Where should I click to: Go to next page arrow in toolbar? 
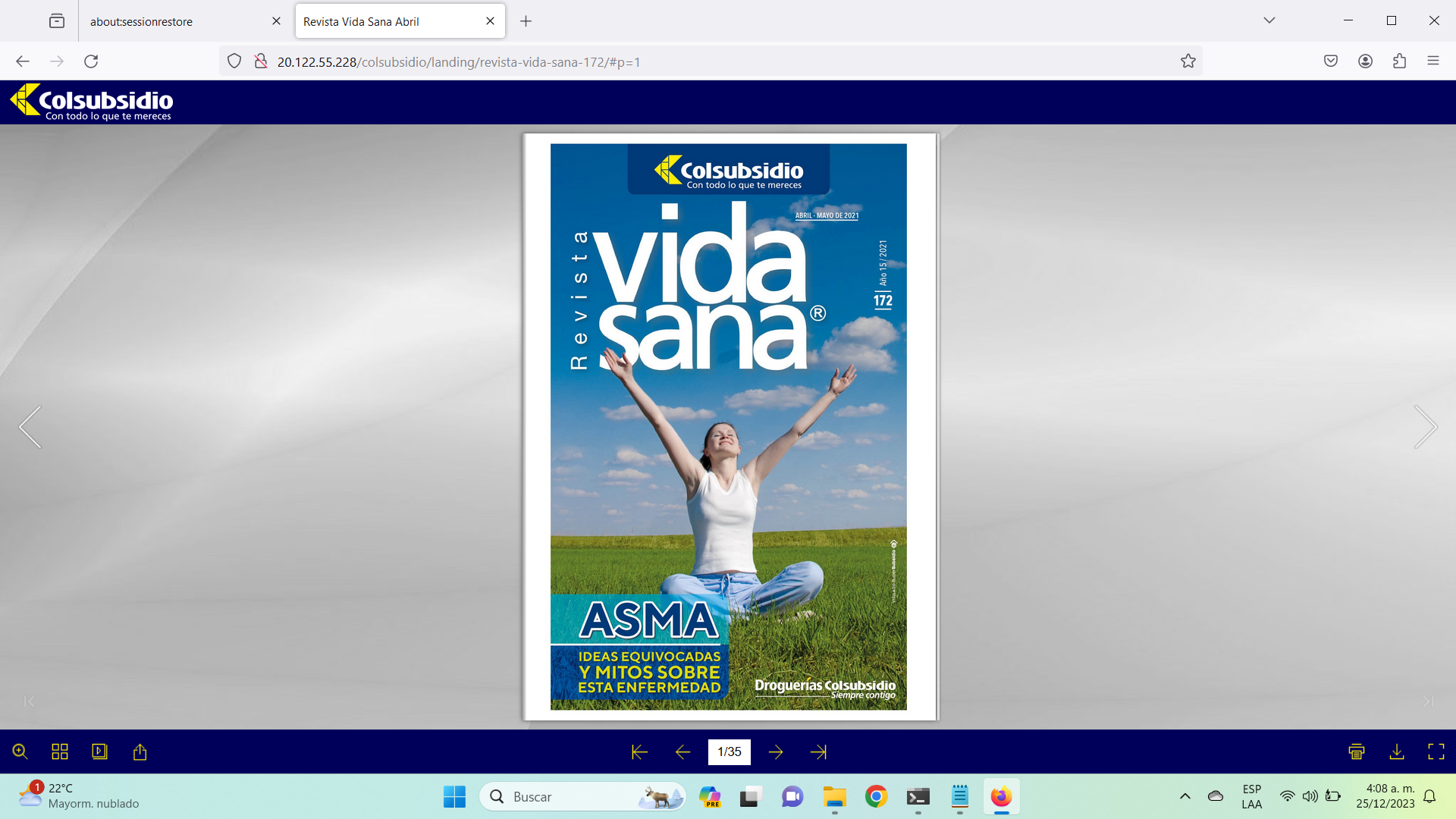(775, 752)
